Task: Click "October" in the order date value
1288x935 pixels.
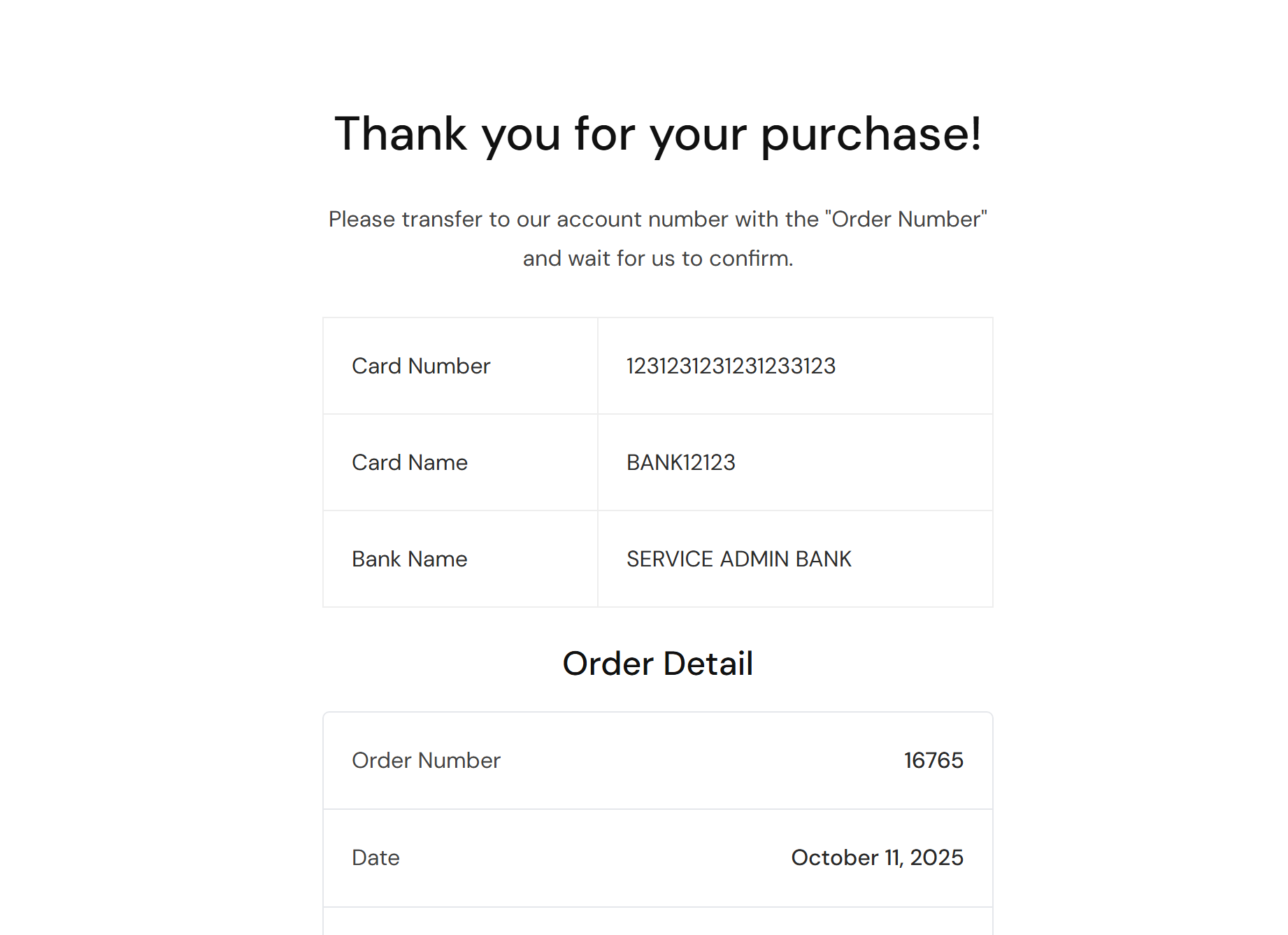Action: pos(834,857)
